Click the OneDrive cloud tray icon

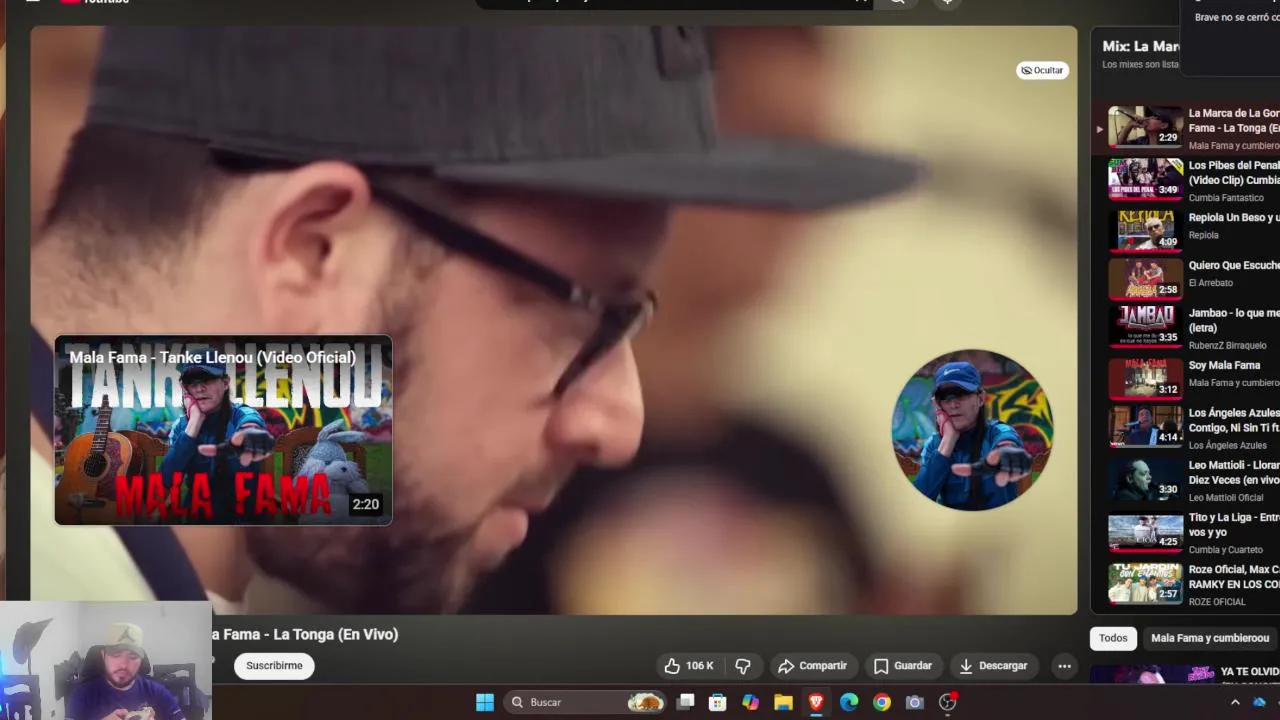pyautogui.click(x=1260, y=702)
